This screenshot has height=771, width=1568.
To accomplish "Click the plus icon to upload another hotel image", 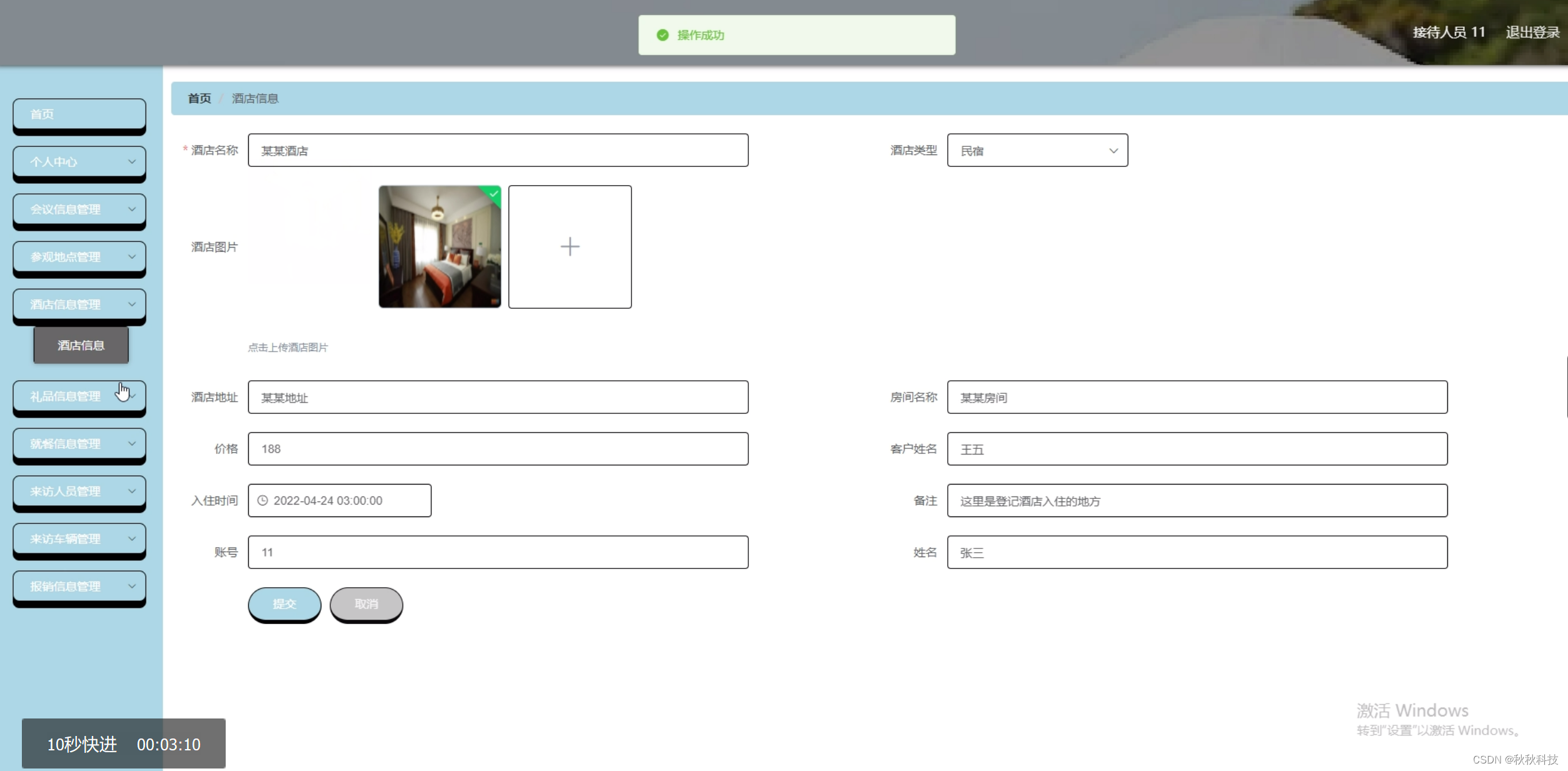I will 570,246.
